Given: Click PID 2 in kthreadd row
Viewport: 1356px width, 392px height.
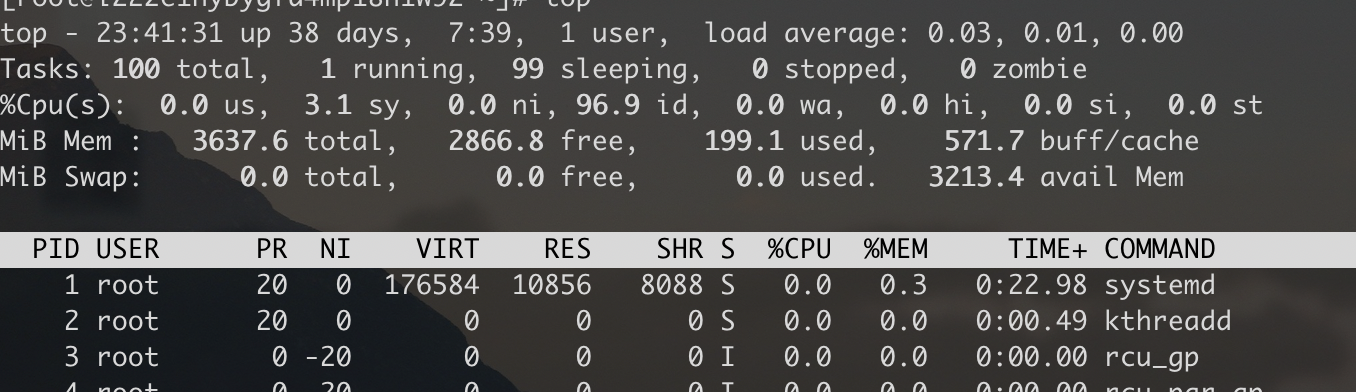Looking at the screenshot, I should click(x=71, y=321).
